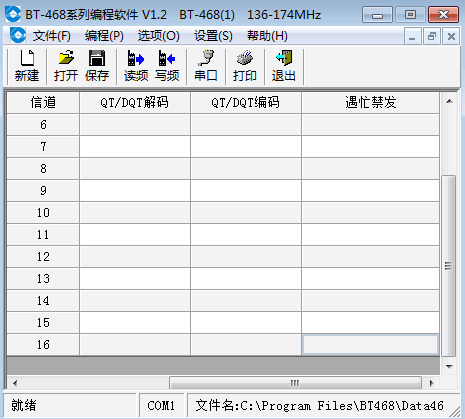
Task: Select channel row 12 header
Action: coord(43,257)
